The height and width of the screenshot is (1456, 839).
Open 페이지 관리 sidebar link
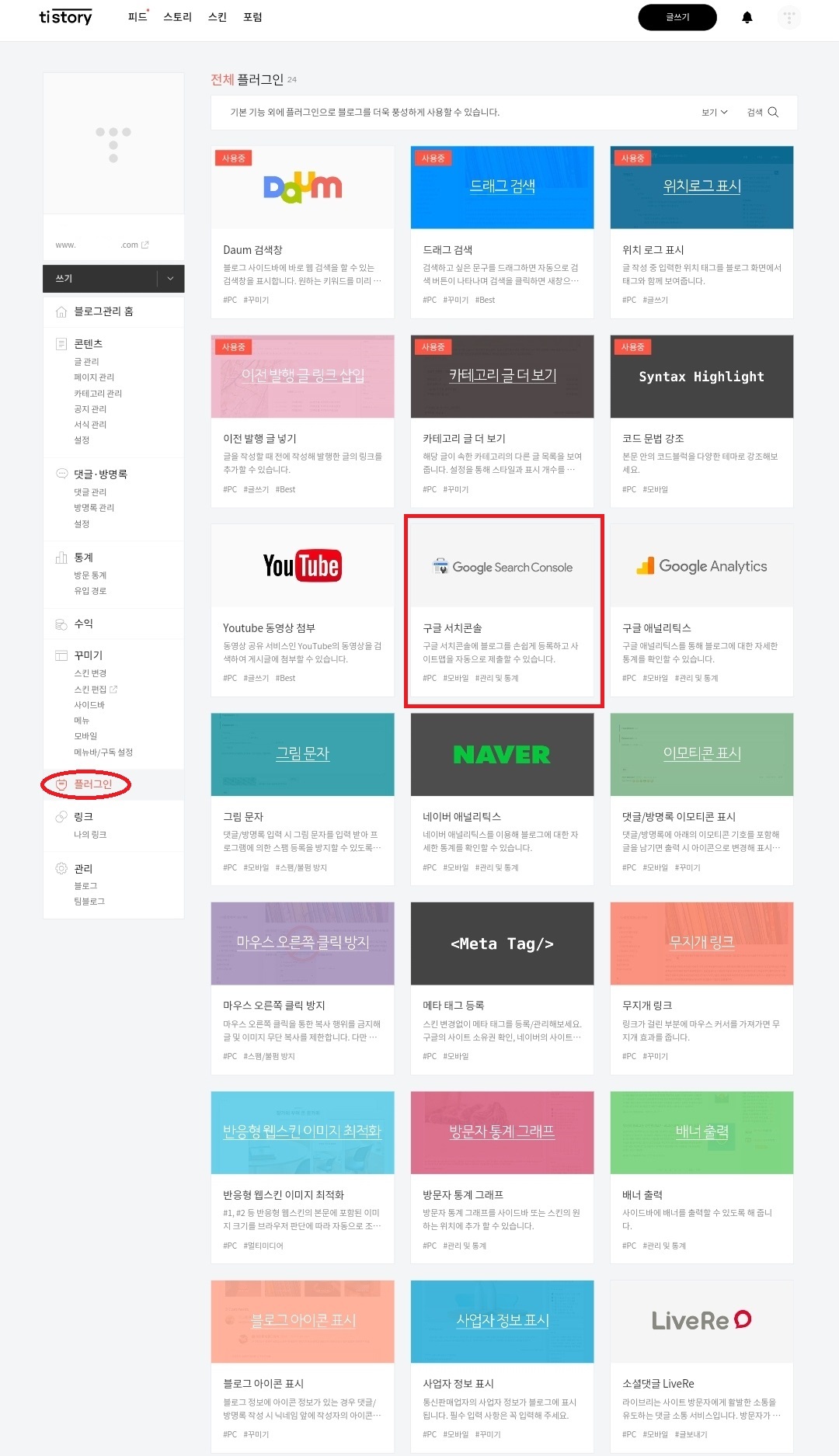click(x=94, y=377)
